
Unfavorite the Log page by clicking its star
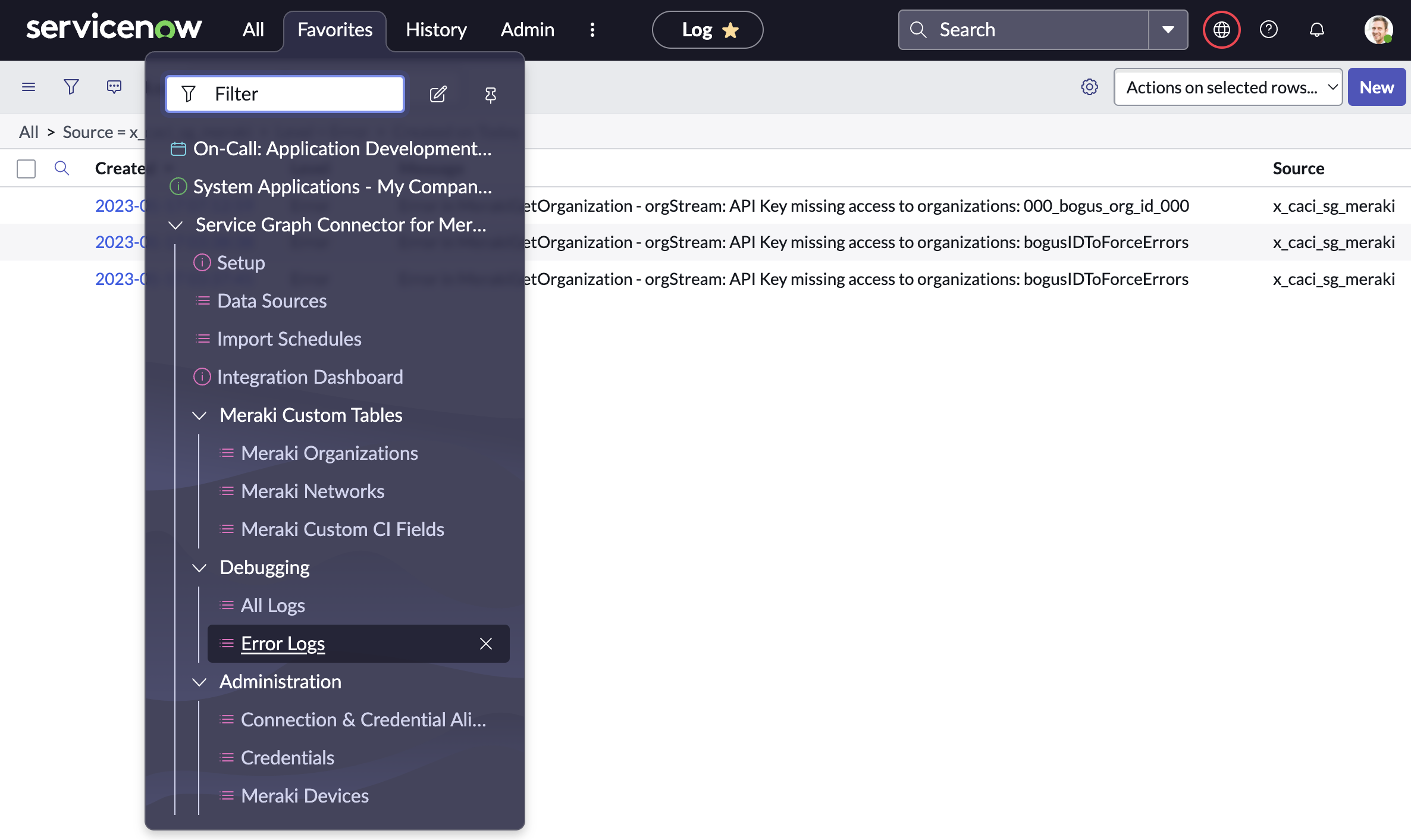point(730,29)
